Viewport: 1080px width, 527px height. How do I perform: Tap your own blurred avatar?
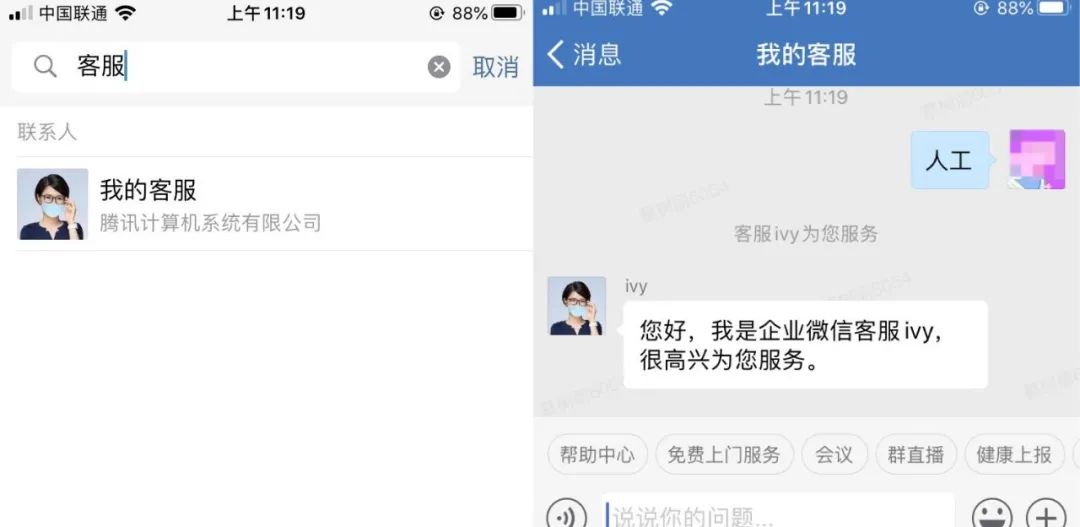tap(1037, 160)
